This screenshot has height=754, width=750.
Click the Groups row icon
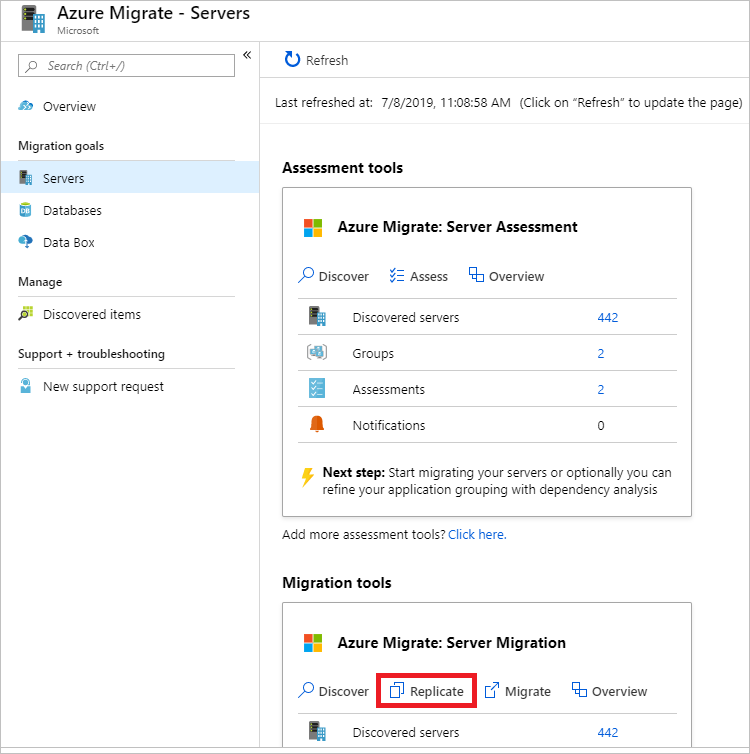point(317,352)
